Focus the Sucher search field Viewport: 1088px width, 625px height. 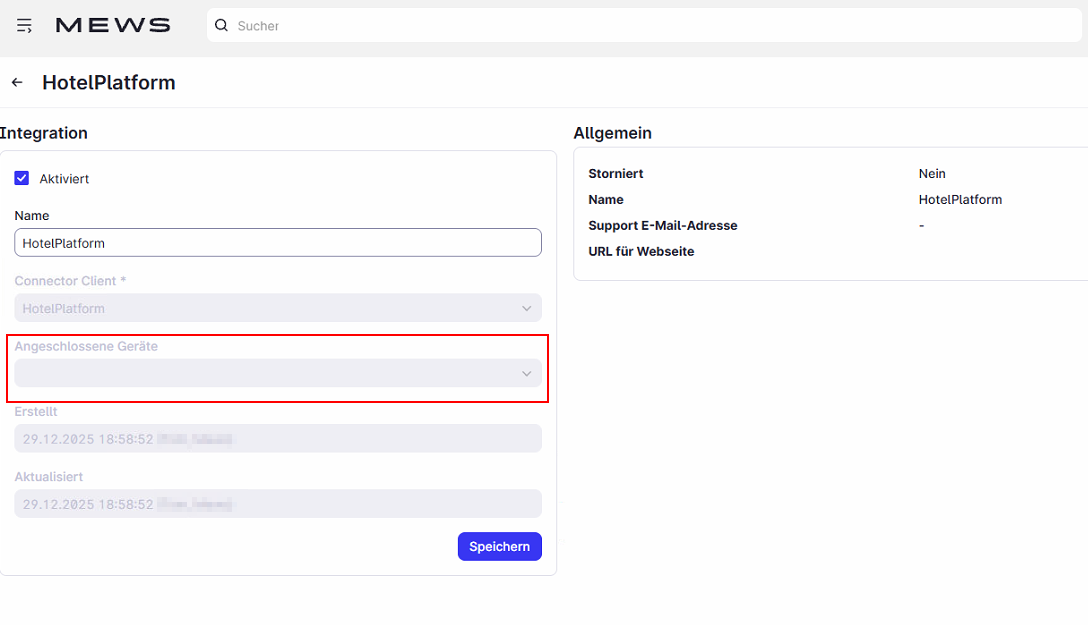pyautogui.click(x=644, y=26)
